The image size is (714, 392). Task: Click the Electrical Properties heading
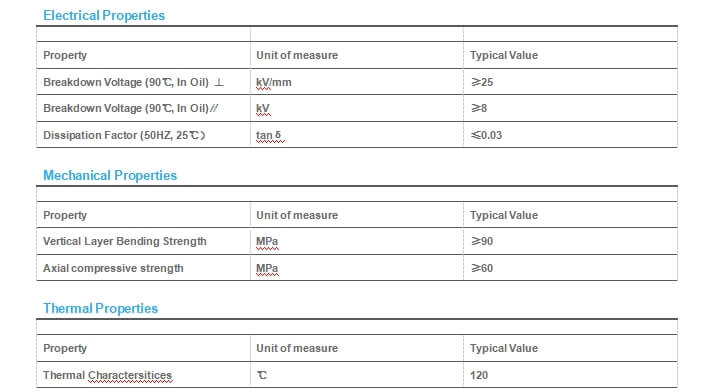tap(104, 15)
